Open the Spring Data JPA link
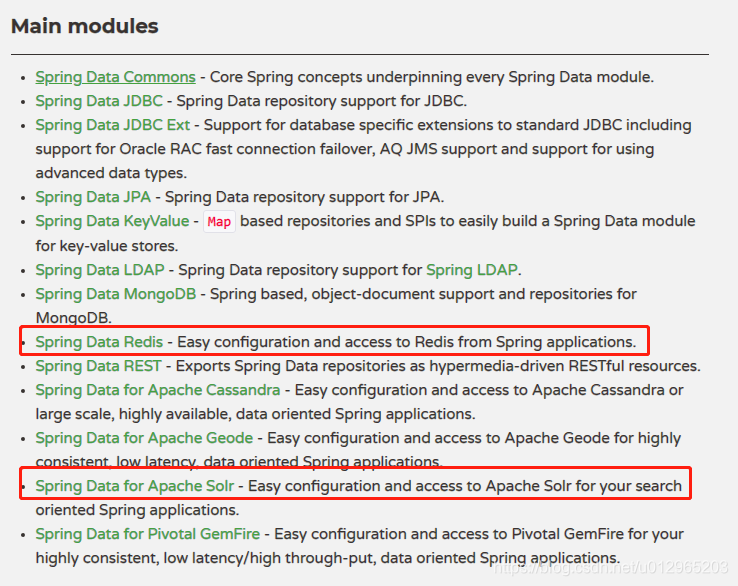738x586 pixels. 93,197
